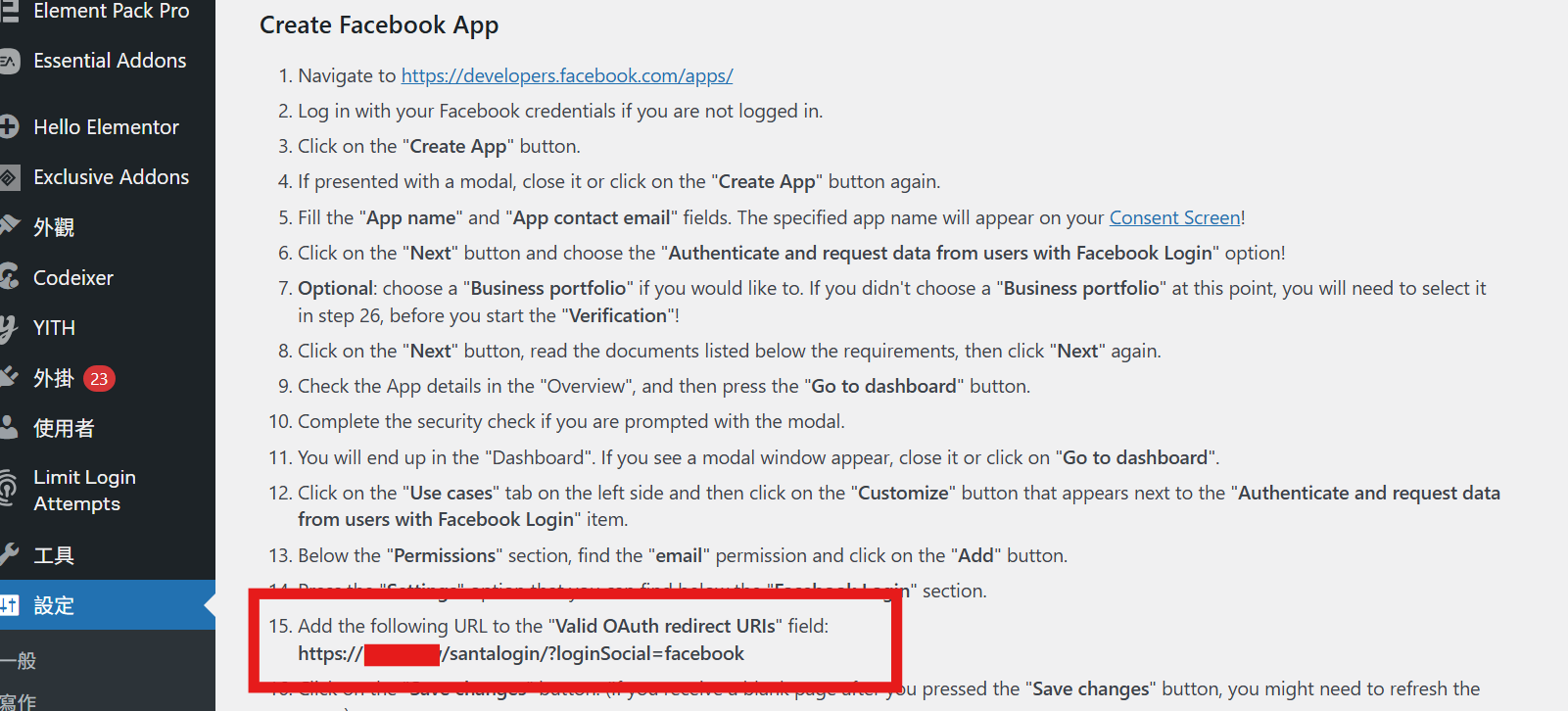
Task: Click the YITH sidebar icon
Action: point(9,328)
